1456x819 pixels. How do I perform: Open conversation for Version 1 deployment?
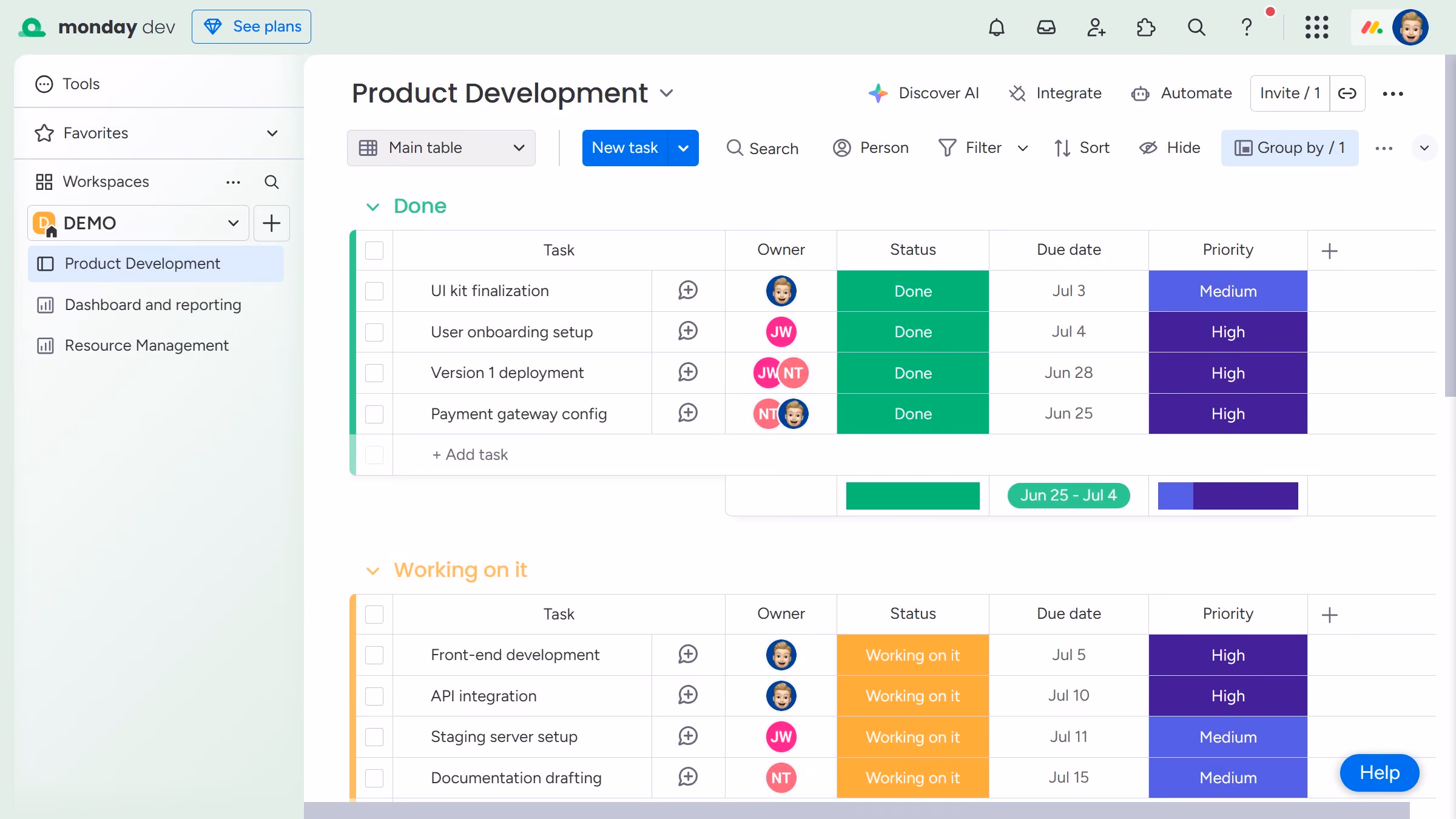(x=688, y=372)
